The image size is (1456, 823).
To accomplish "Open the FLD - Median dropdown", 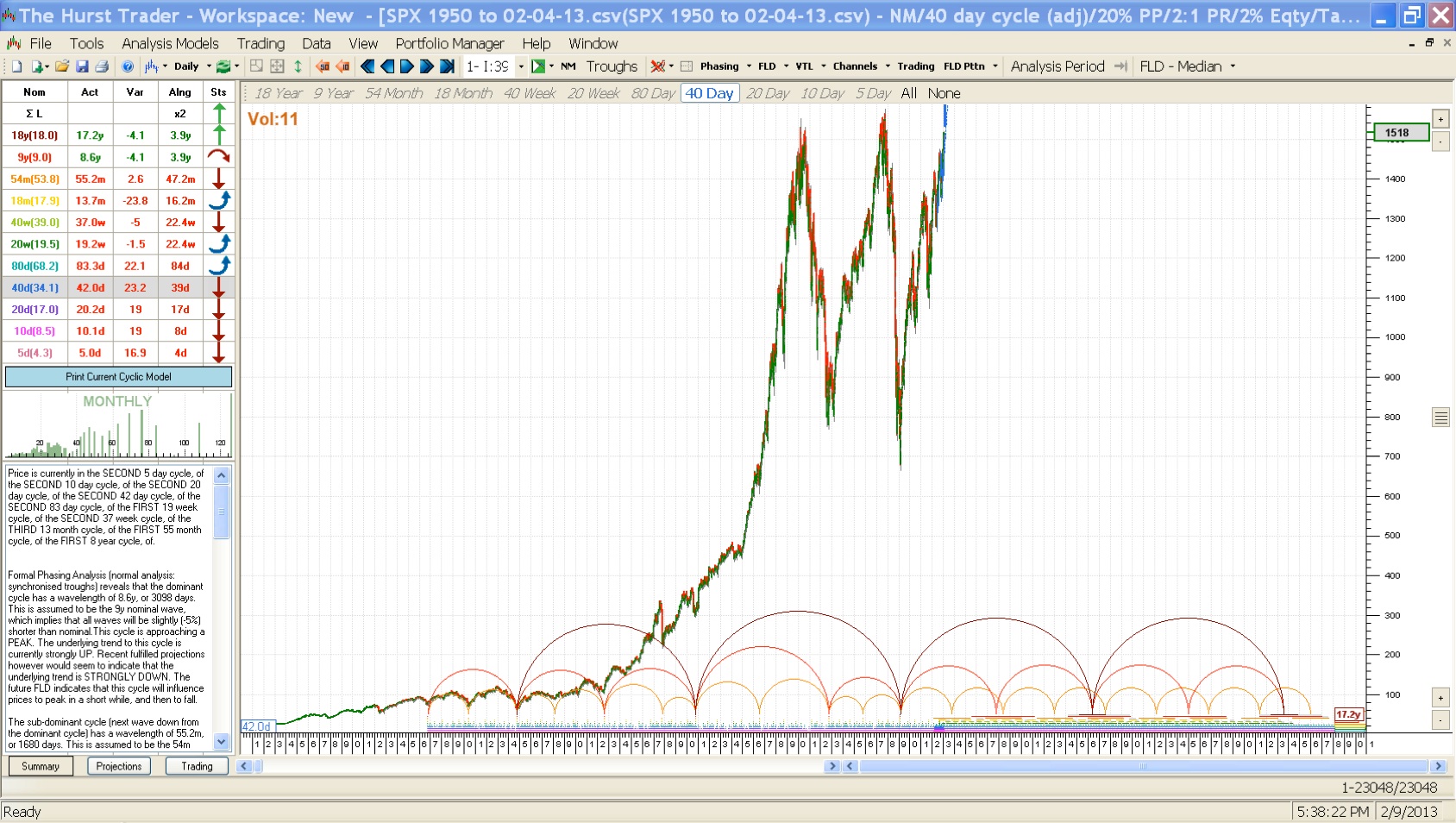I will [1233, 66].
